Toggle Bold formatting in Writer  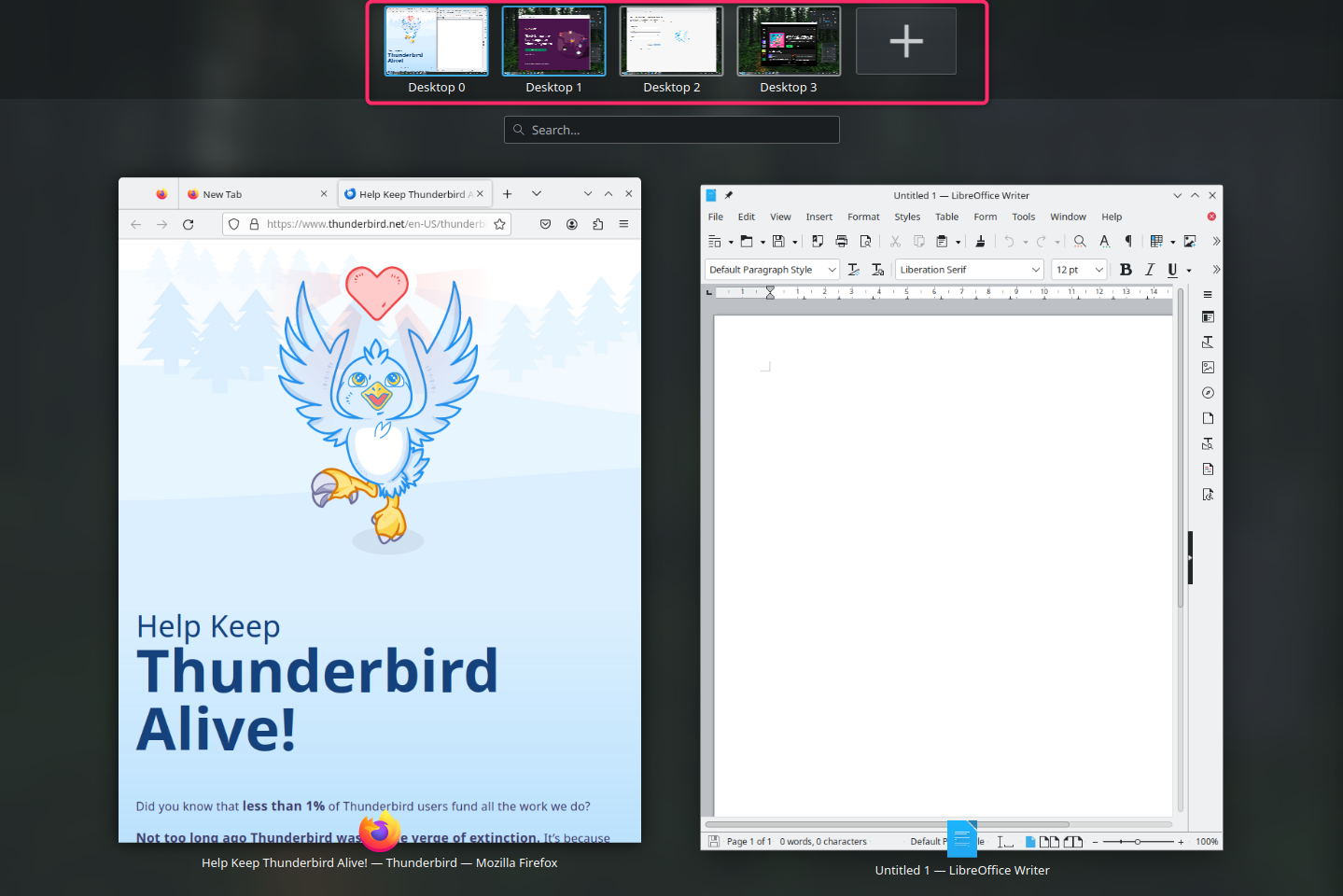pos(1126,270)
